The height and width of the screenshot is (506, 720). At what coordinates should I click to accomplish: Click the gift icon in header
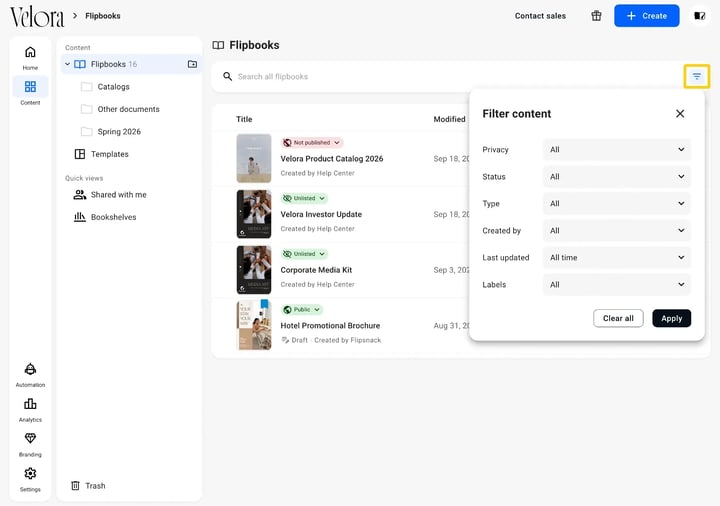(596, 16)
